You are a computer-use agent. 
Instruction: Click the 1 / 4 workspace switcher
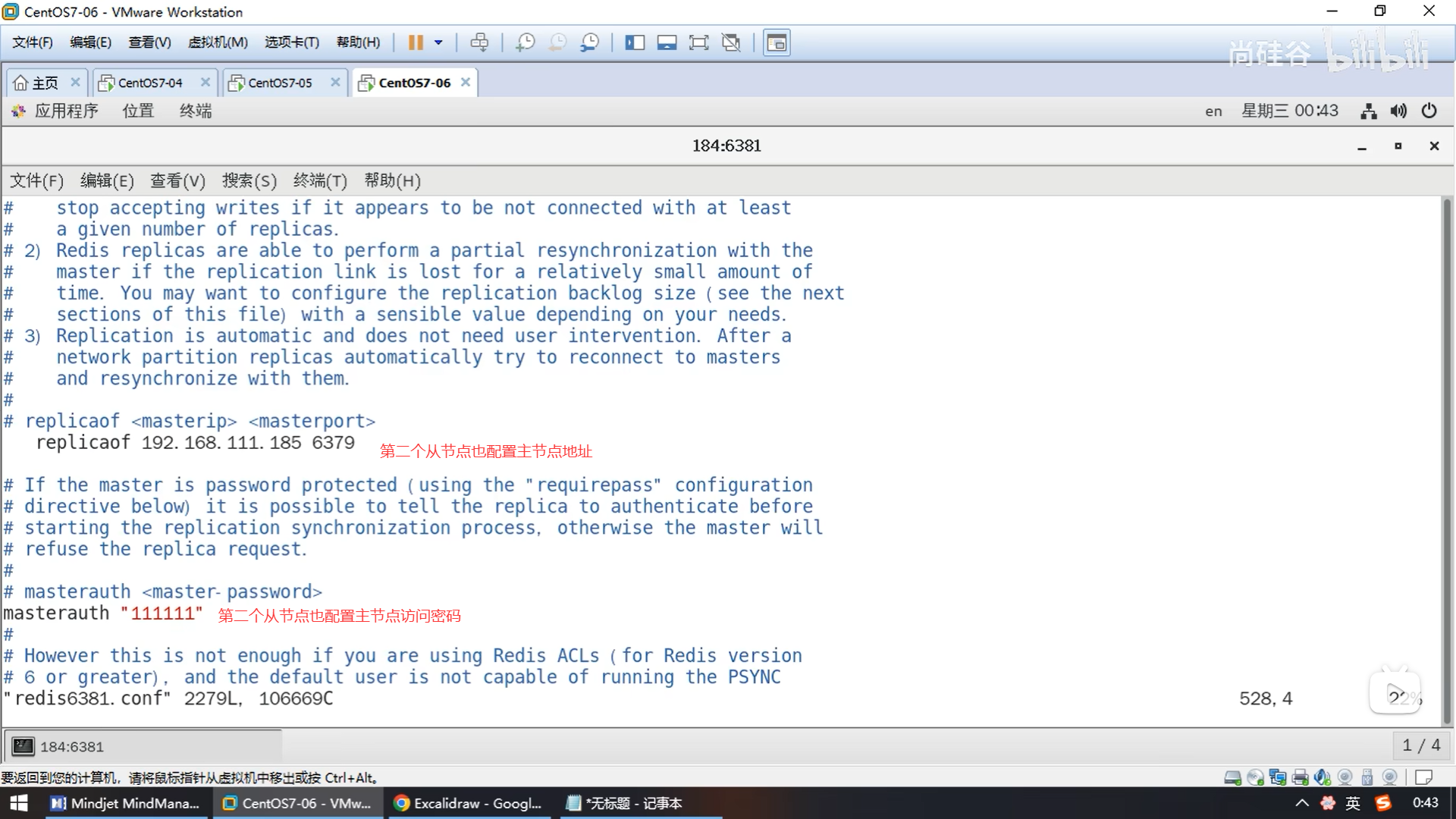point(1420,745)
